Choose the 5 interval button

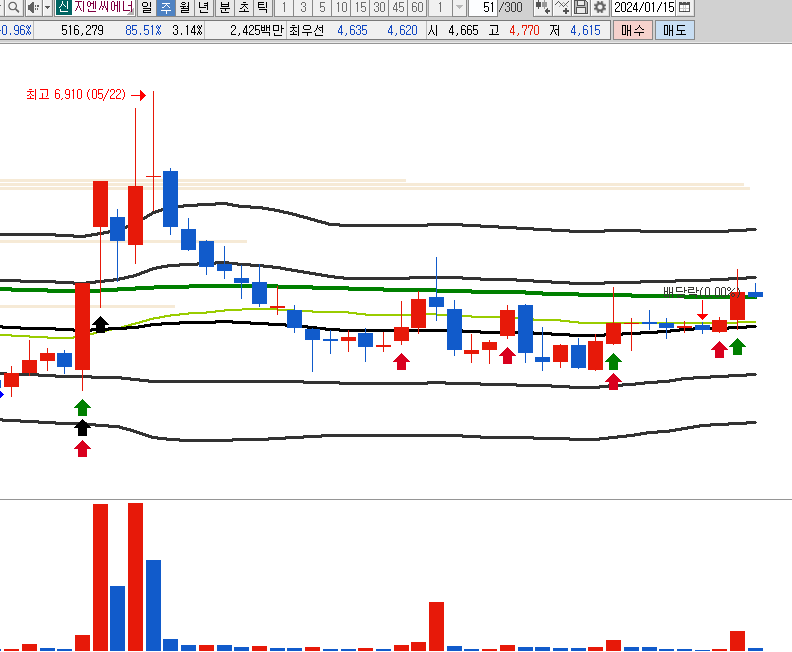(x=322, y=8)
